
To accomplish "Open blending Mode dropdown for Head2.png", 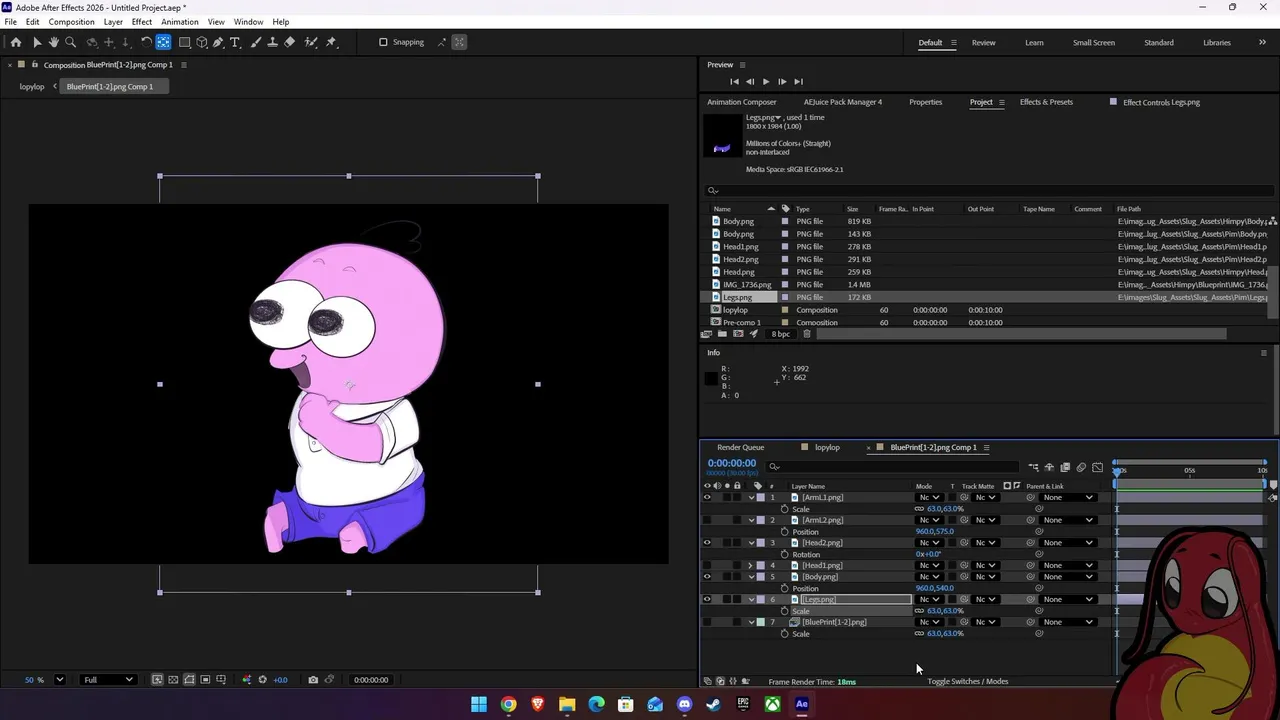I will coord(930,543).
